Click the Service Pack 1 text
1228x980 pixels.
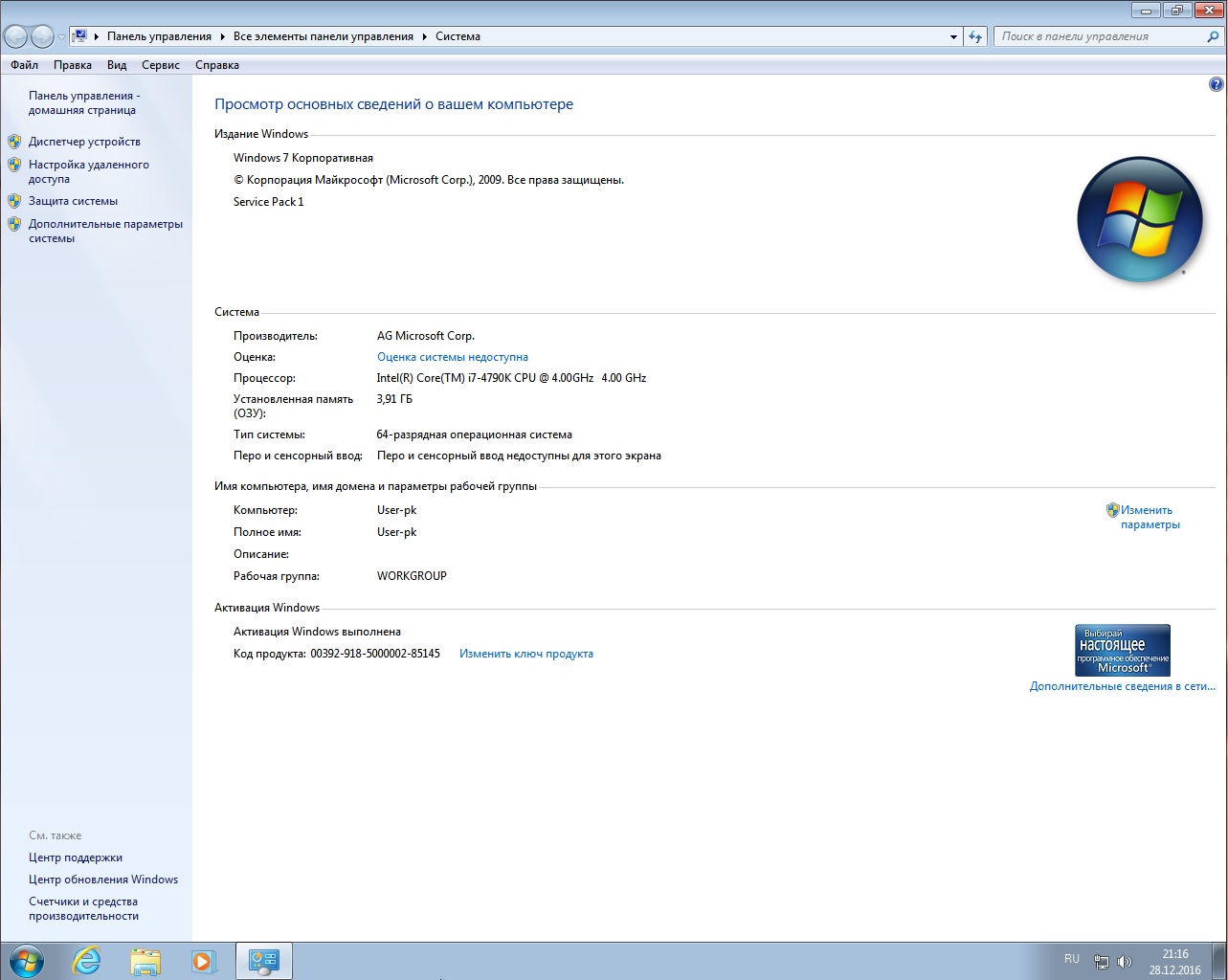tap(268, 202)
